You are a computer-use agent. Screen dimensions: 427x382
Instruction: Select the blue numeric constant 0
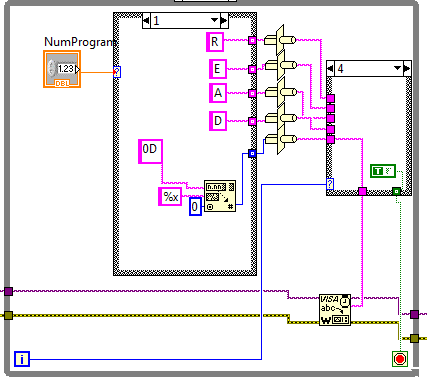click(195, 206)
